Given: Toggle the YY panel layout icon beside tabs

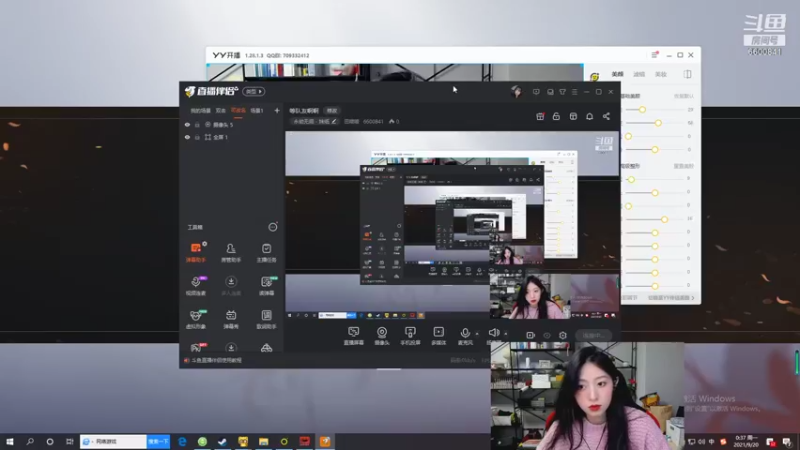Looking at the screenshot, I should (687, 74).
